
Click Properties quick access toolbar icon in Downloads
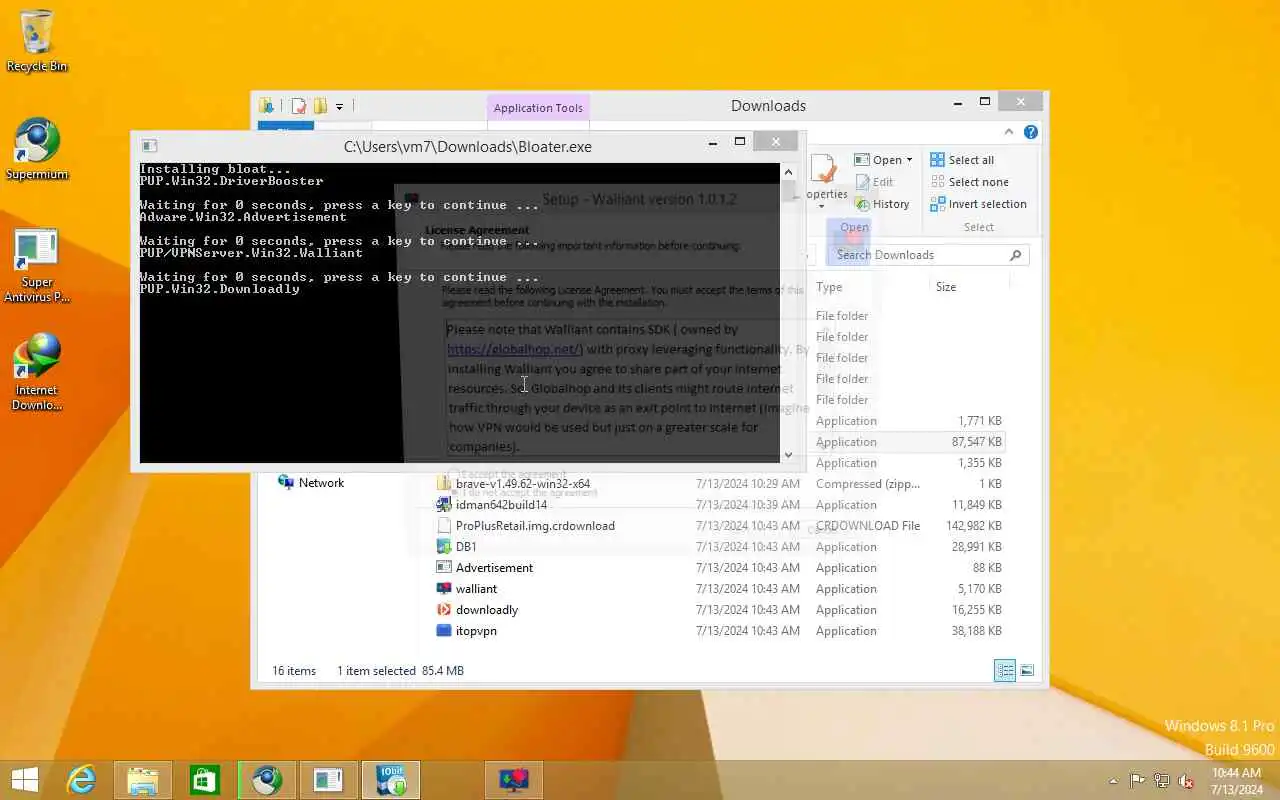298,106
